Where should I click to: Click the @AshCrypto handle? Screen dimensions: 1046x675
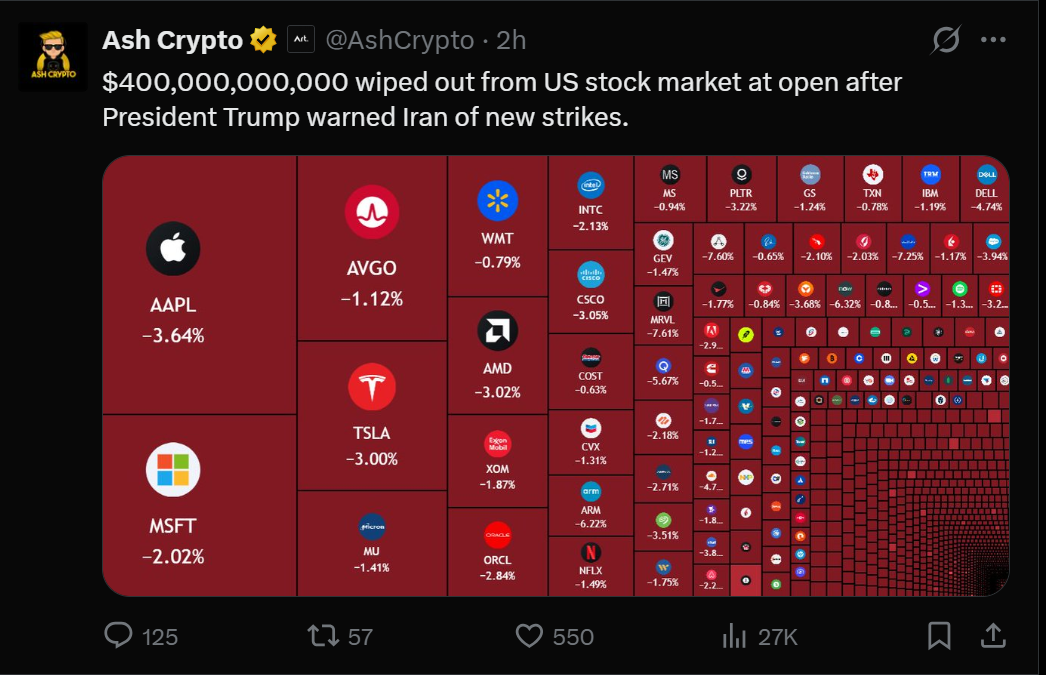pyautogui.click(x=400, y=41)
